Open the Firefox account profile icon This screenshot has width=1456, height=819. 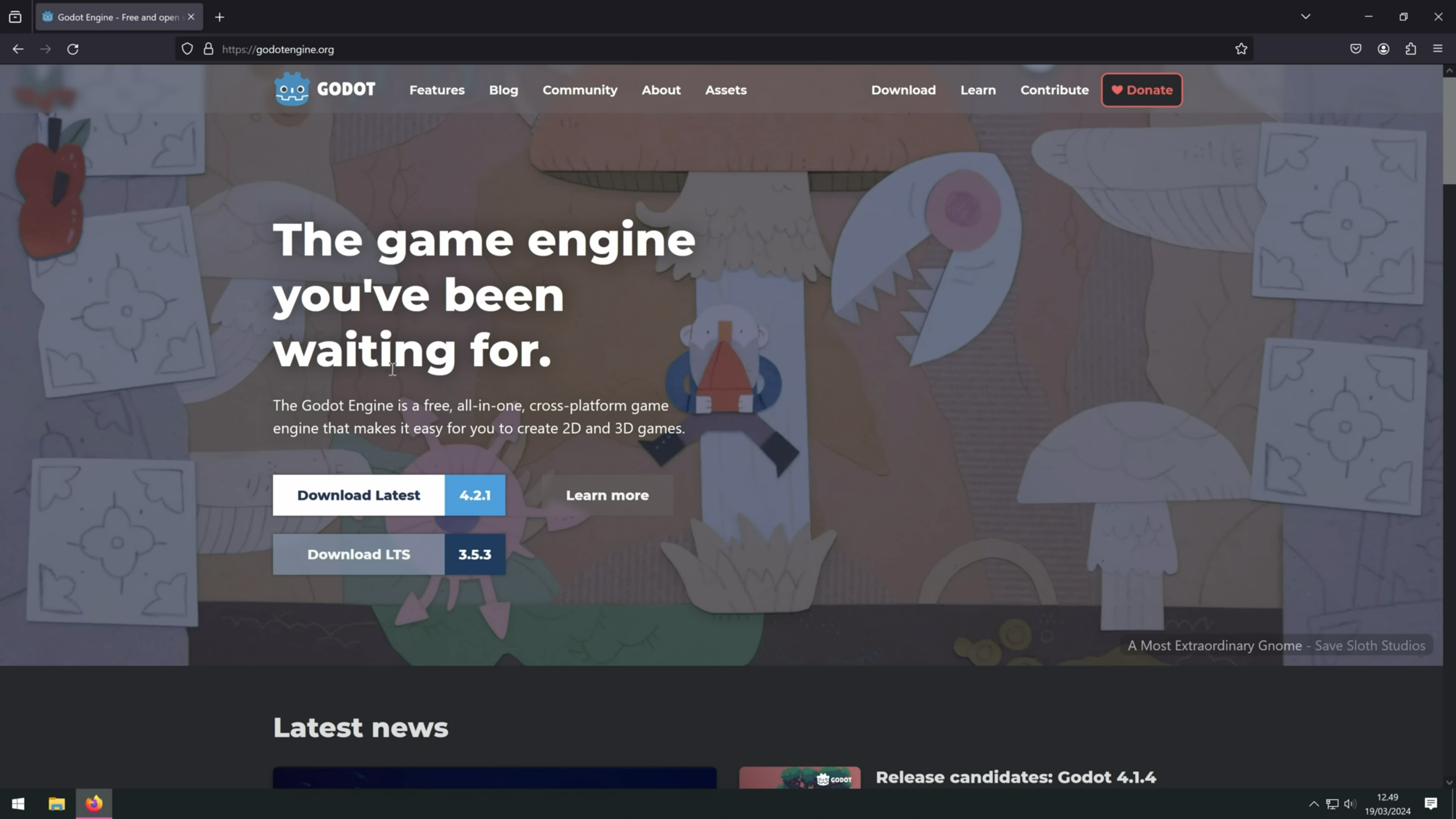coord(1383,49)
